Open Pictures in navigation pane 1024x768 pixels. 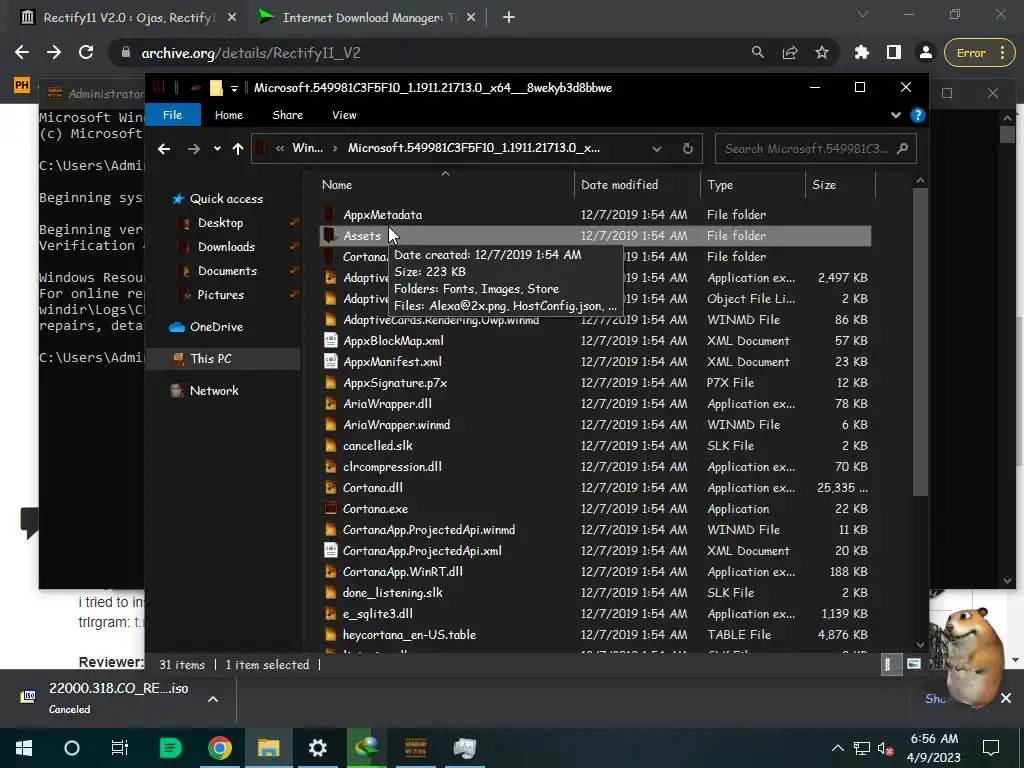220,295
